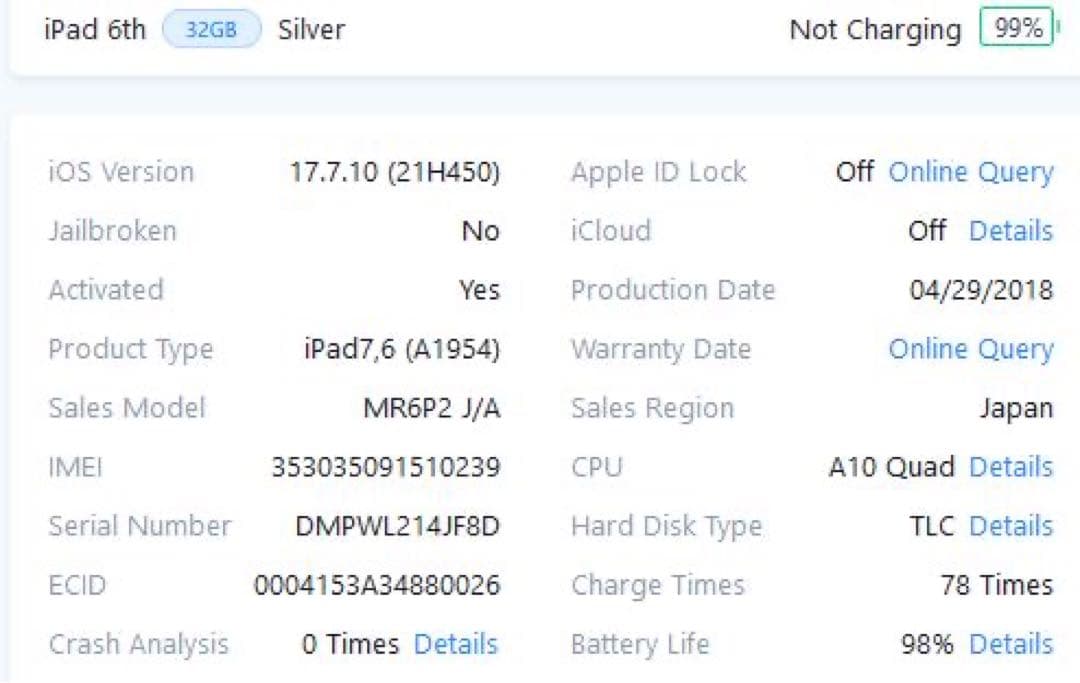Click the 32GB capacity badge

(x=211, y=29)
